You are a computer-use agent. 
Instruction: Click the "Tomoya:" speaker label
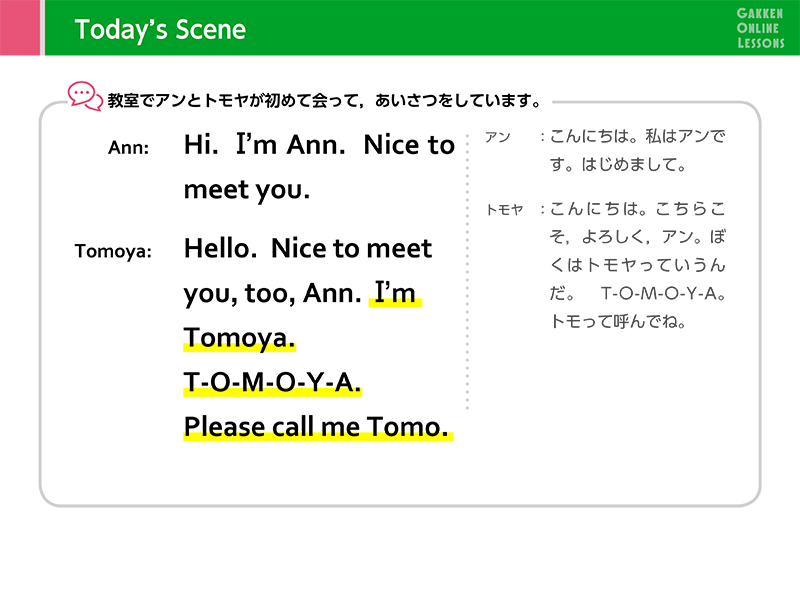(x=113, y=251)
